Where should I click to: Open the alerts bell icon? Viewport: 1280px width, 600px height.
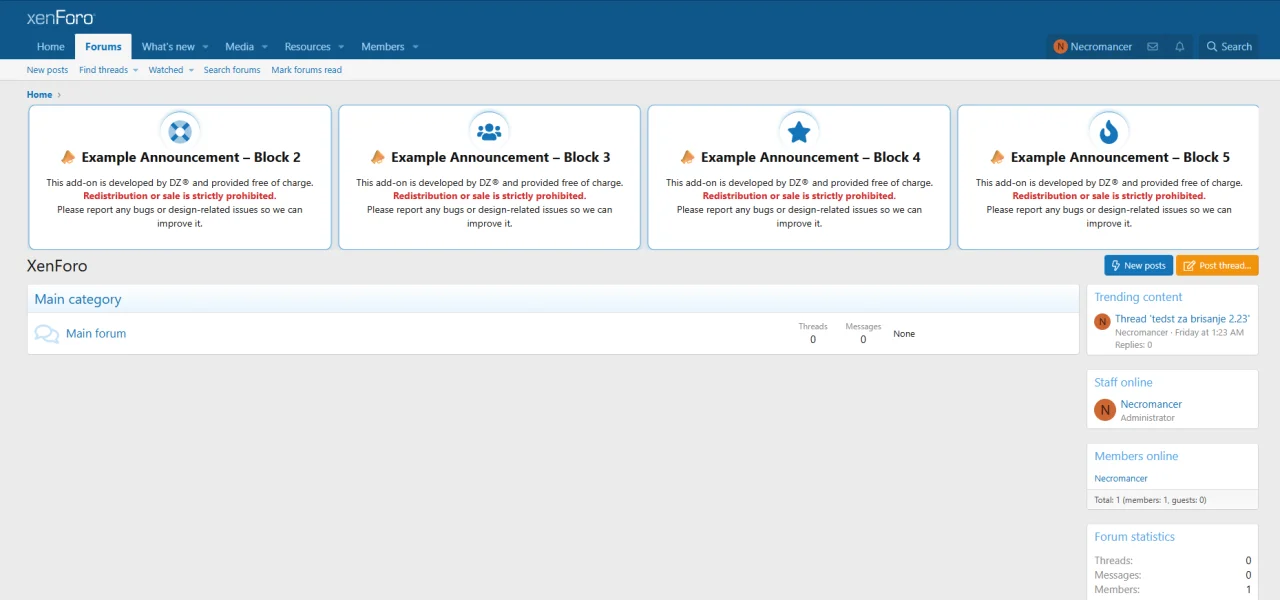pos(1180,47)
